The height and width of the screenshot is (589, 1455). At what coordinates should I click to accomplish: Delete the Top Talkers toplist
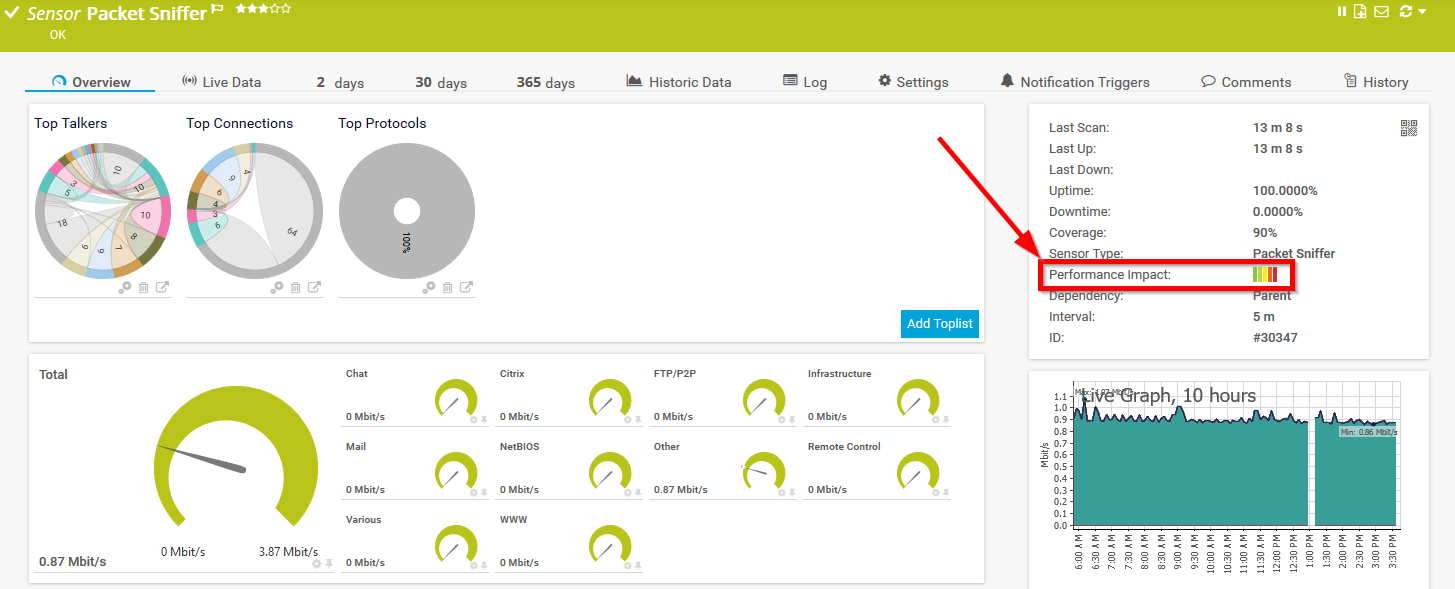pyautogui.click(x=143, y=288)
